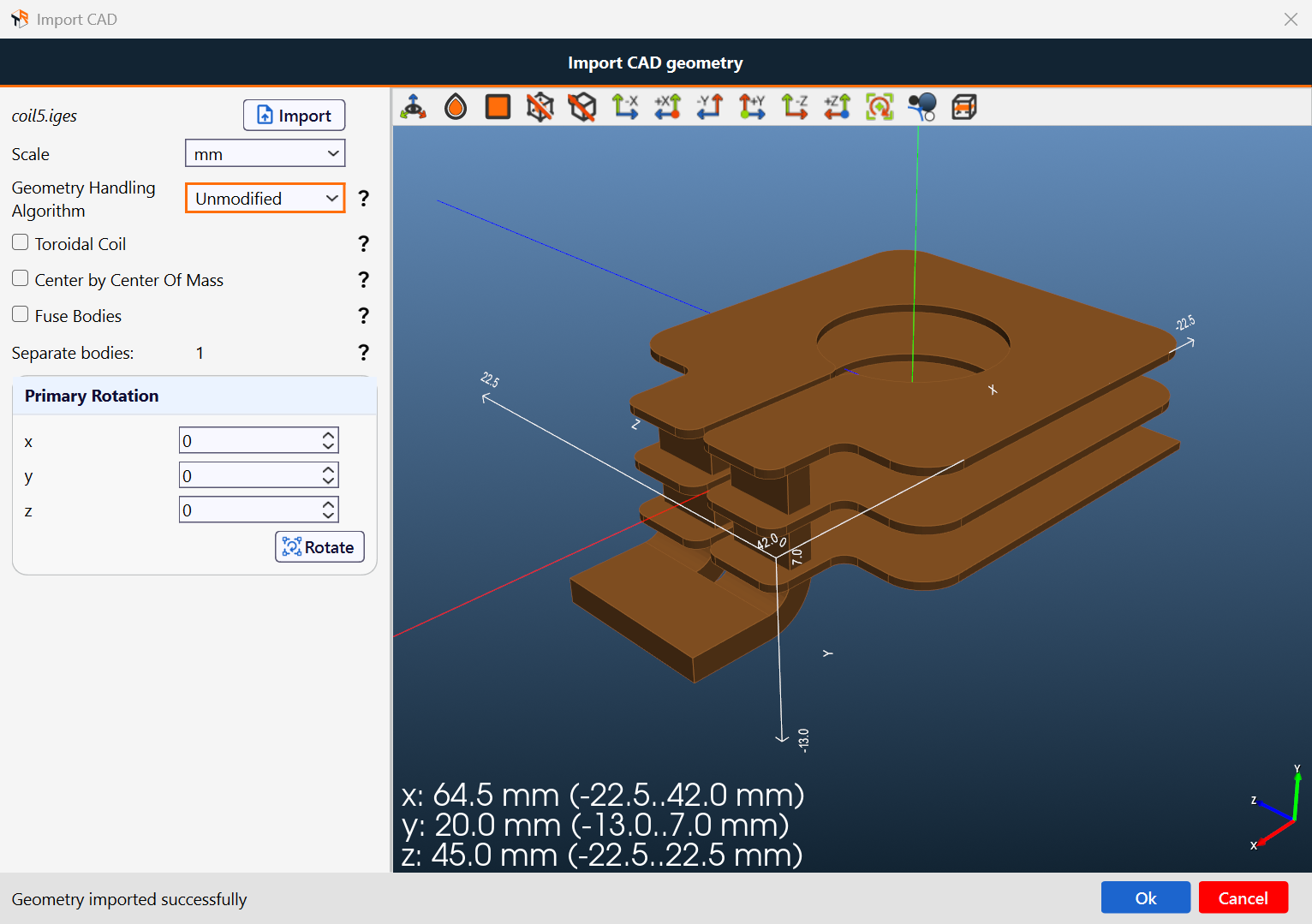Screen dimensions: 1312x924
Task: Click the y rotation spinner arrows
Action: tap(329, 475)
